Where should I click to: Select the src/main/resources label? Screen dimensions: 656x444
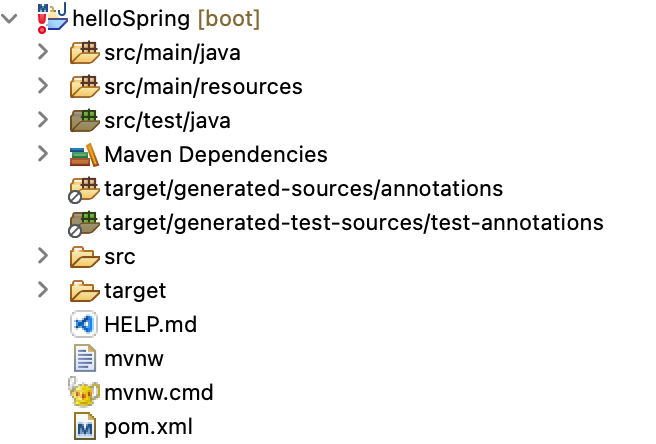point(203,87)
